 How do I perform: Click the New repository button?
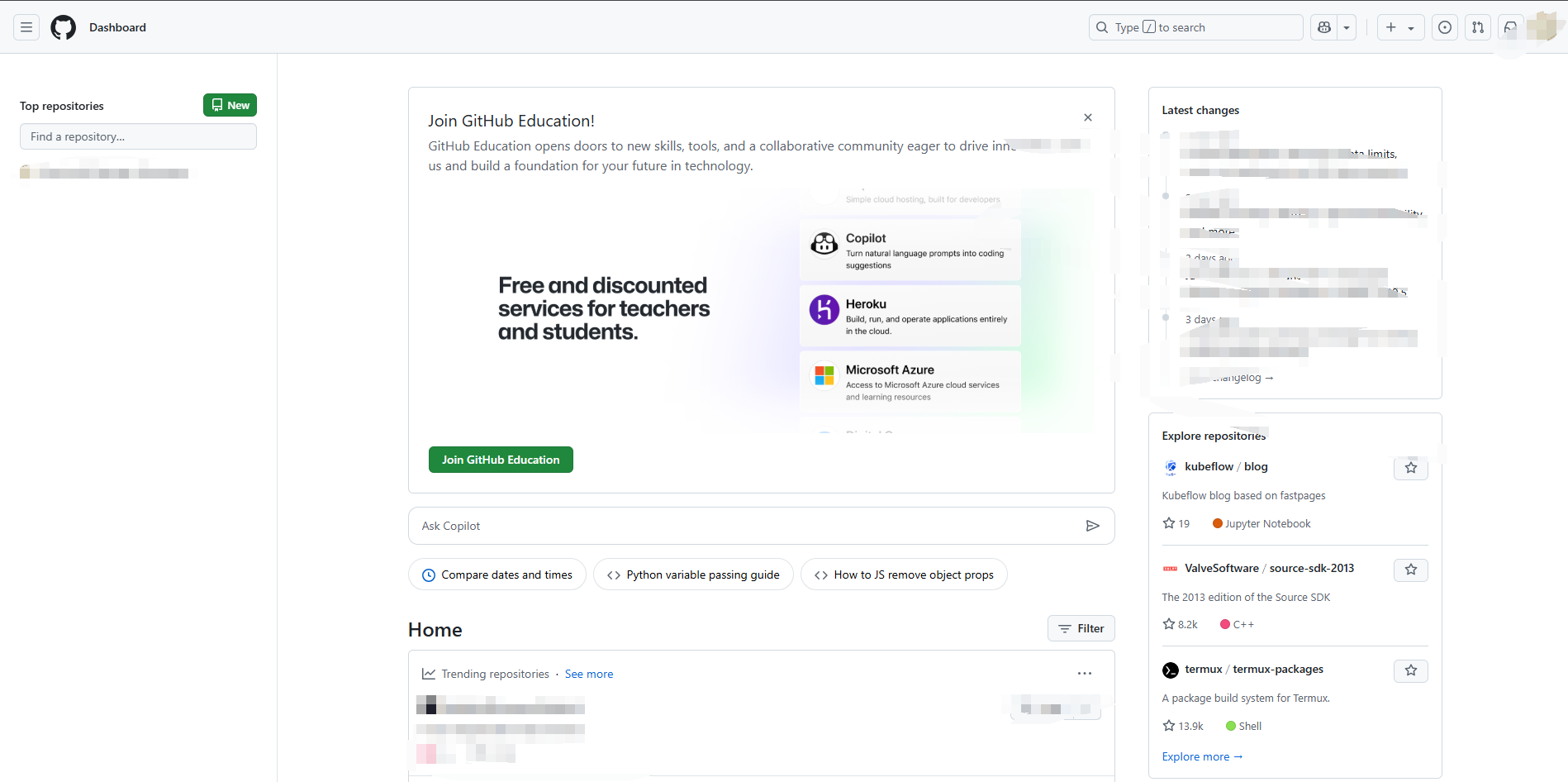point(230,105)
